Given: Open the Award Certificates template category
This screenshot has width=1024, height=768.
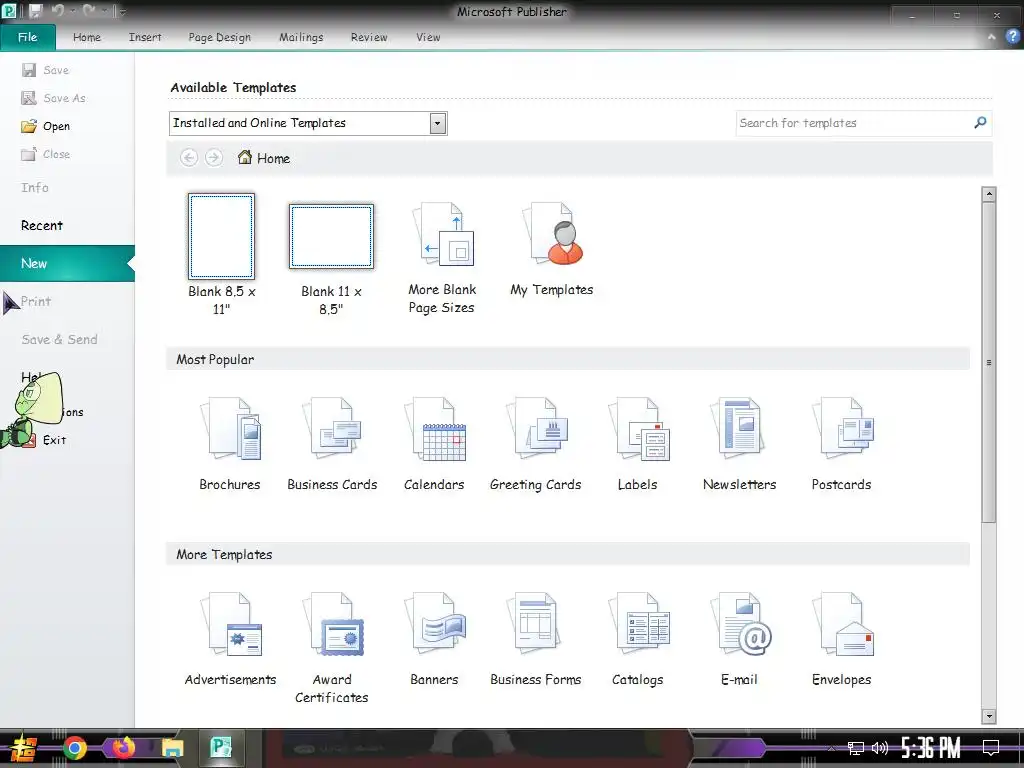Looking at the screenshot, I should click(x=332, y=647).
